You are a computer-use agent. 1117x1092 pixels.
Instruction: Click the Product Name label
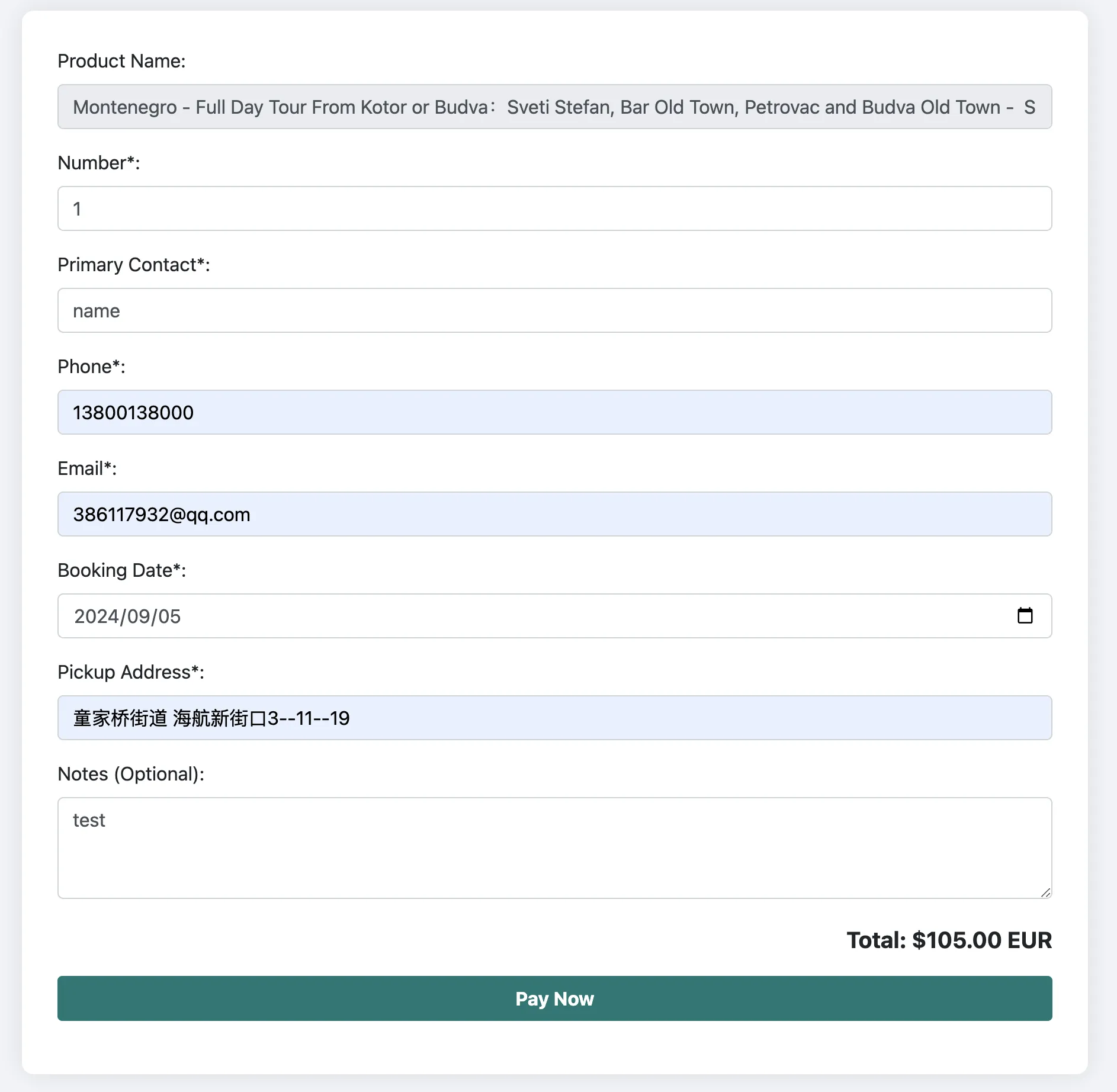[x=121, y=61]
